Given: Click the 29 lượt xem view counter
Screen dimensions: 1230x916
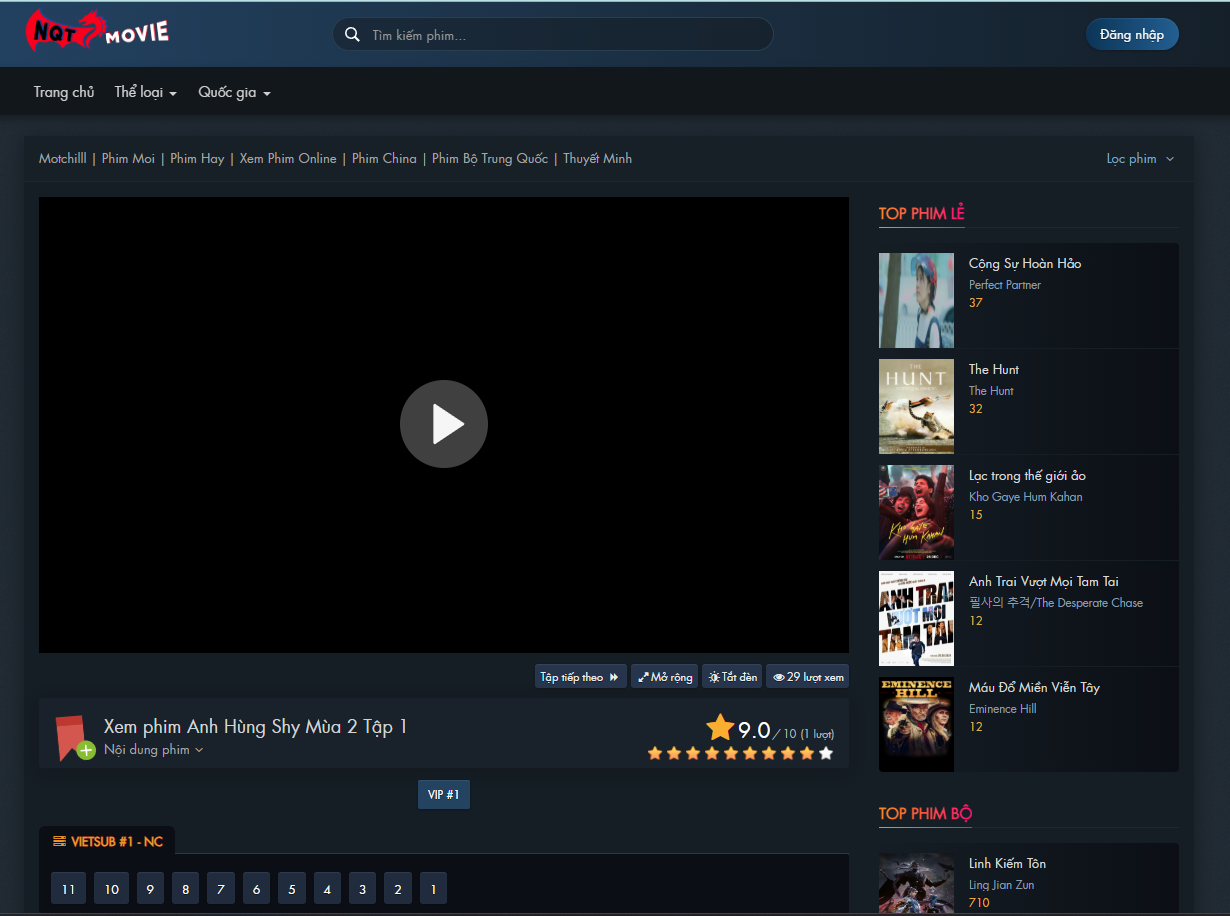Looking at the screenshot, I should click(808, 677).
